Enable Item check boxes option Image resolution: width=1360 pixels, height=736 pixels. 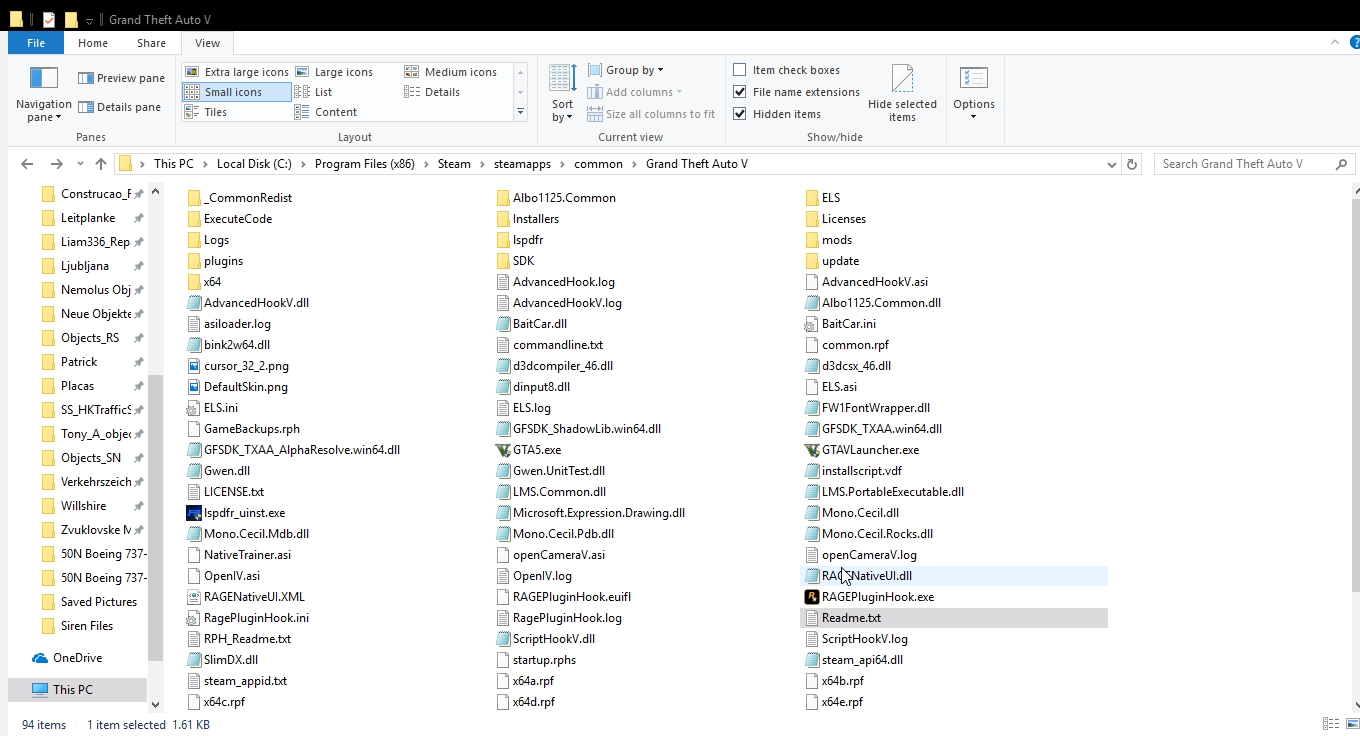point(740,70)
